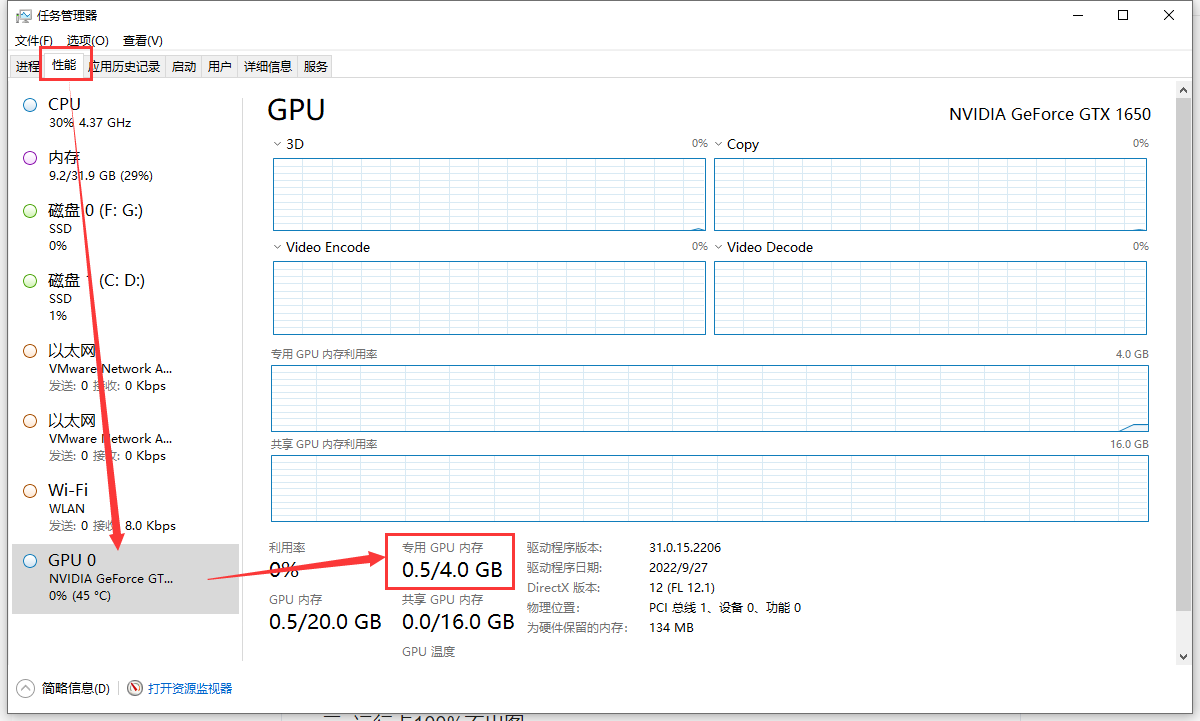Maximize the Task Manager window
1200x721 pixels.
tap(1123, 16)
